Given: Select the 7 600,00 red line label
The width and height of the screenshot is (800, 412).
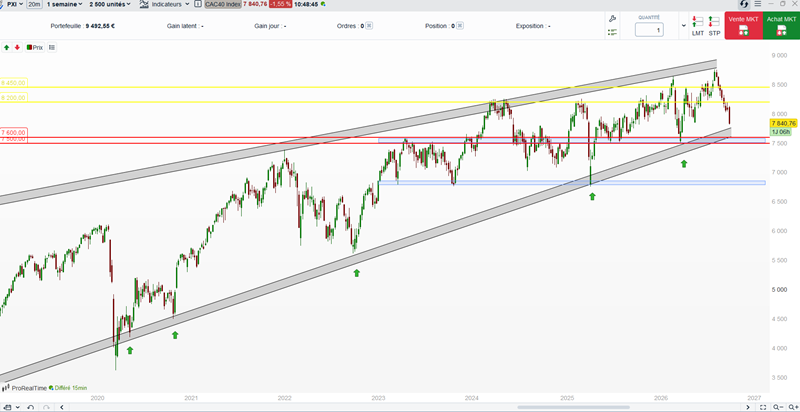Looking at the screenshot, I should pos(13,132).
